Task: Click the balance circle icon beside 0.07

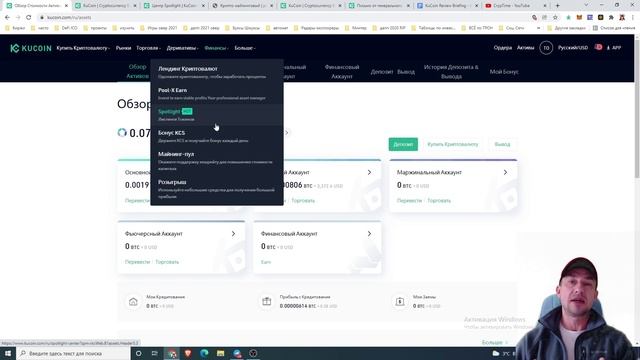Action: coord(122,133)
